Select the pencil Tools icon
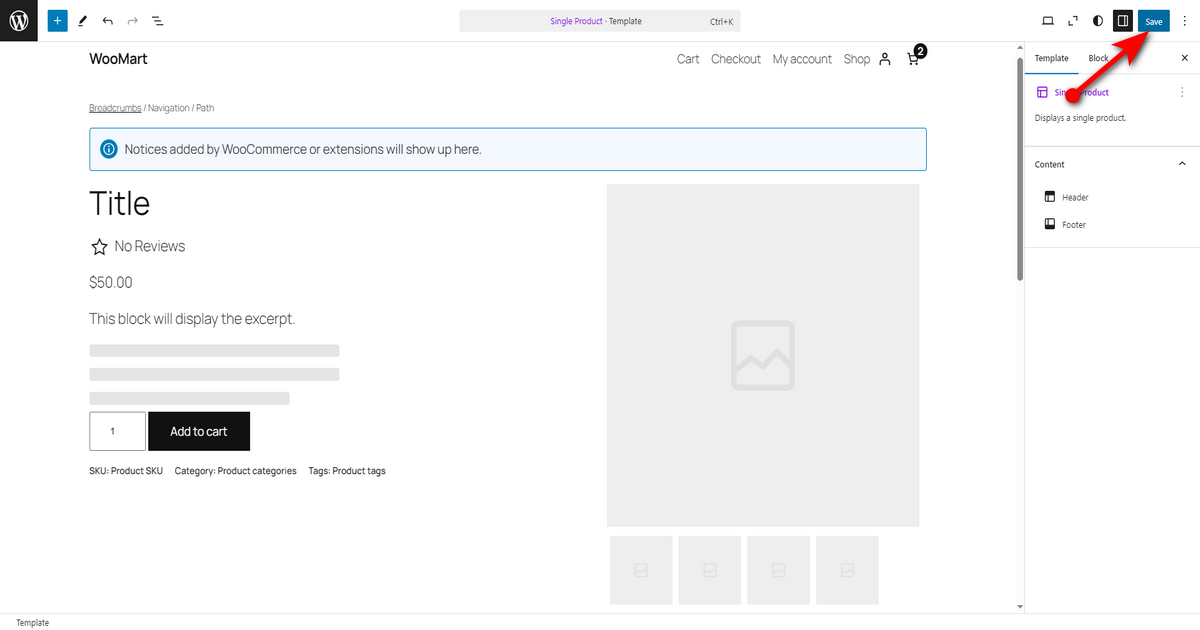This screenshot has width=1200, height=630. pyautogui.click(x=83, y=20)
